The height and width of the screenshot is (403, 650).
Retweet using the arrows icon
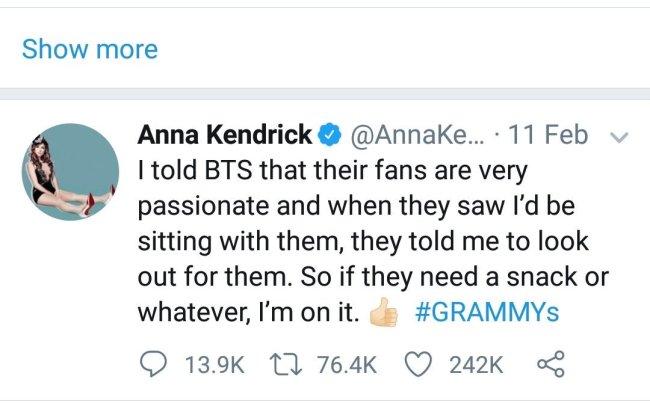point(286,364)
